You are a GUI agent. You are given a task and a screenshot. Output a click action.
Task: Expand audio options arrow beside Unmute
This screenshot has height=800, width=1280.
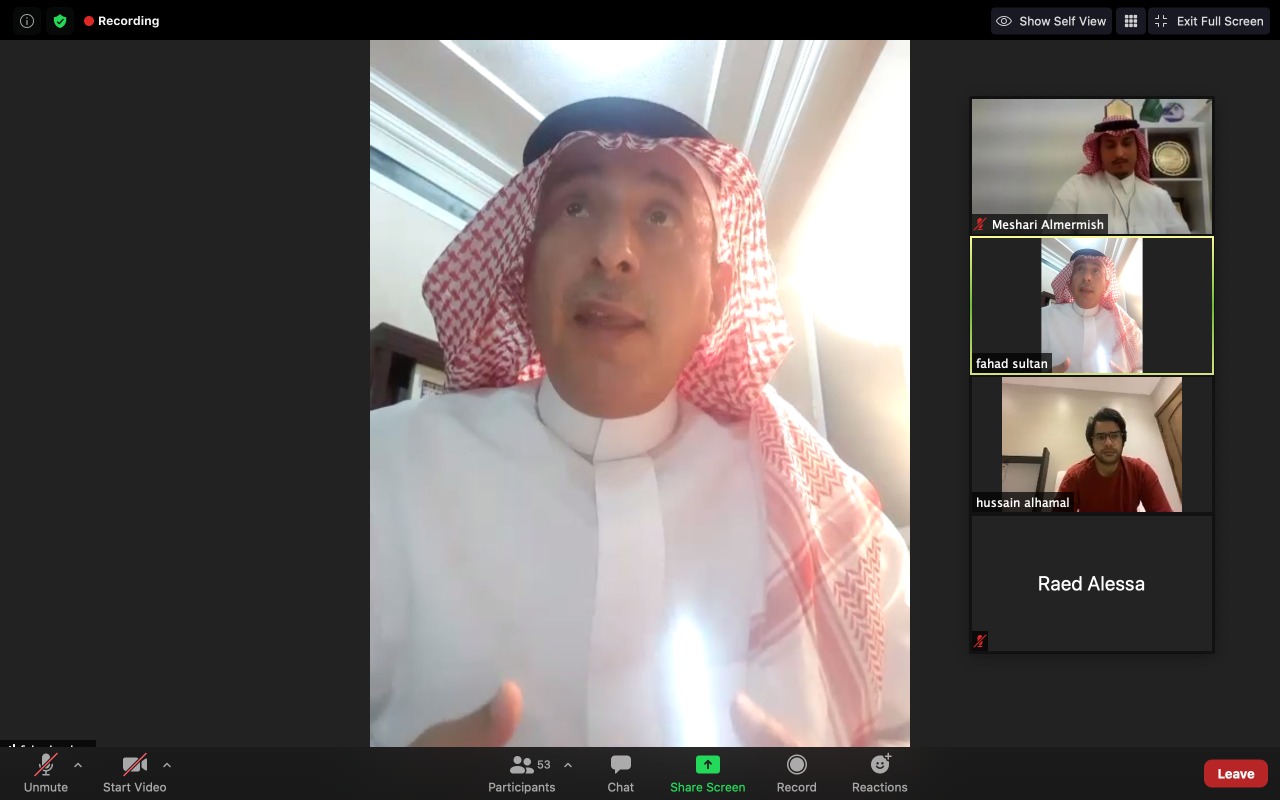coord(78,765)
